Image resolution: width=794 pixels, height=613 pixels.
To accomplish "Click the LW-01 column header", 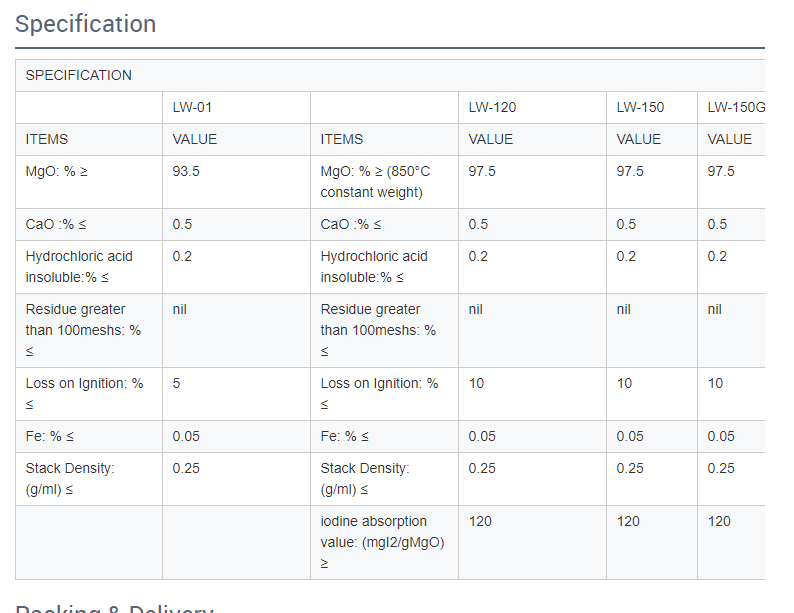I will pos(192,107).
